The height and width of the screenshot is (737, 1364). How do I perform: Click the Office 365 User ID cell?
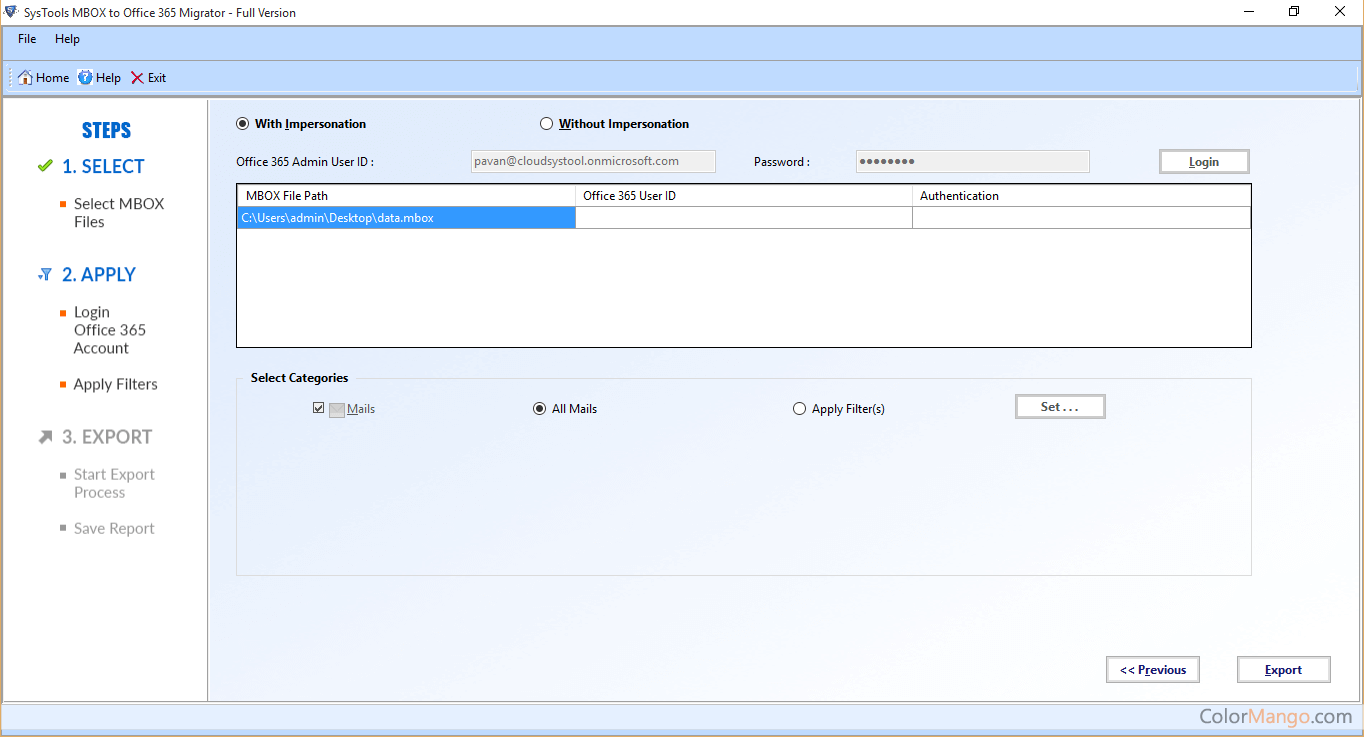click(x=743, y=218)
